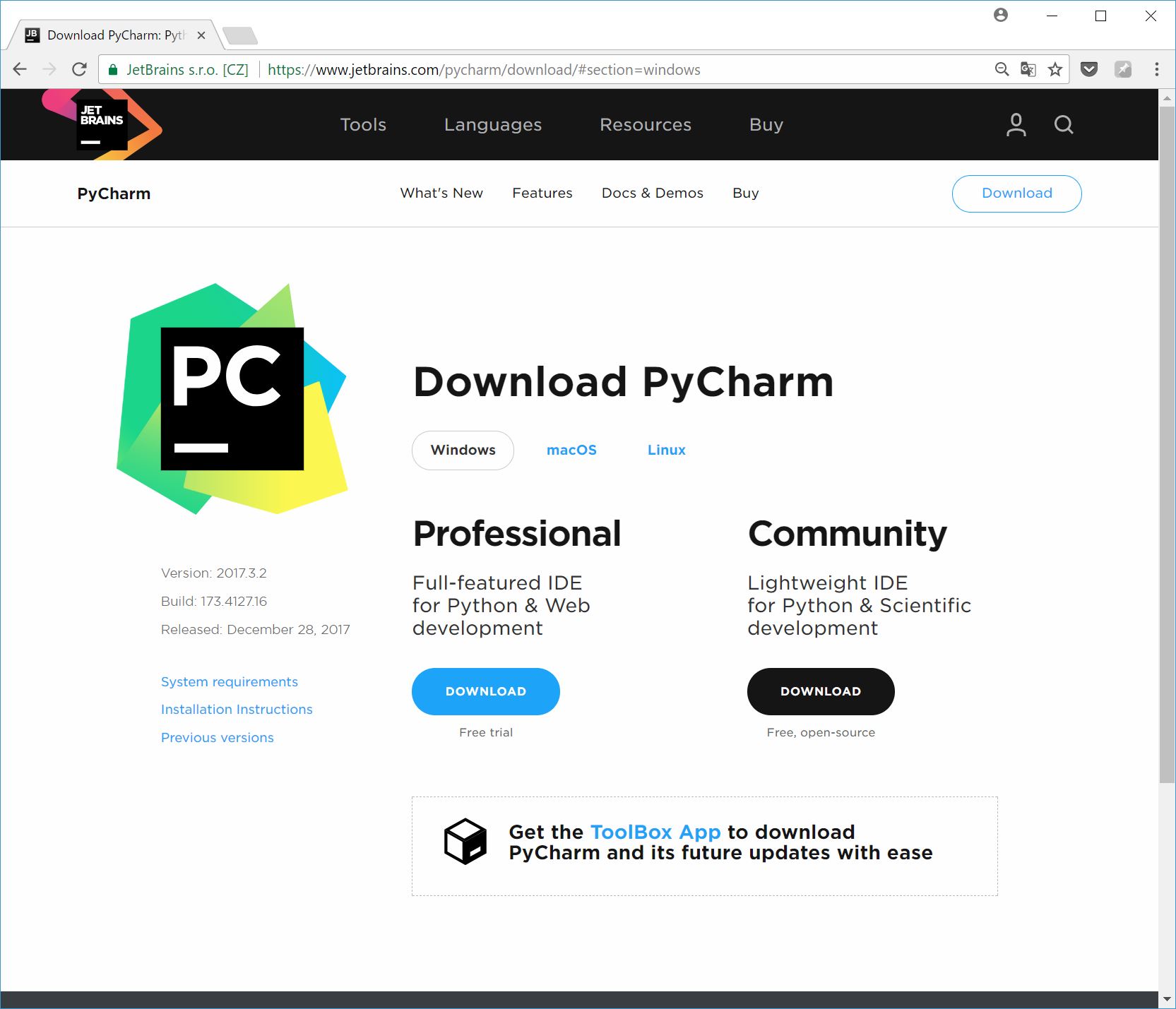Go to What's New page
Image resolution: width=1176 pixels, height=1009 pixels.
click(x=441, y=193)
